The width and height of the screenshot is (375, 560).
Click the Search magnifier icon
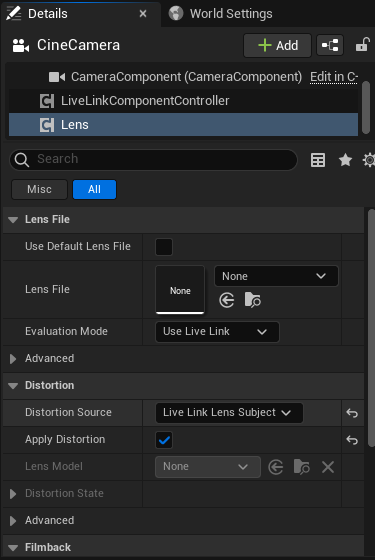pos(22,160)
